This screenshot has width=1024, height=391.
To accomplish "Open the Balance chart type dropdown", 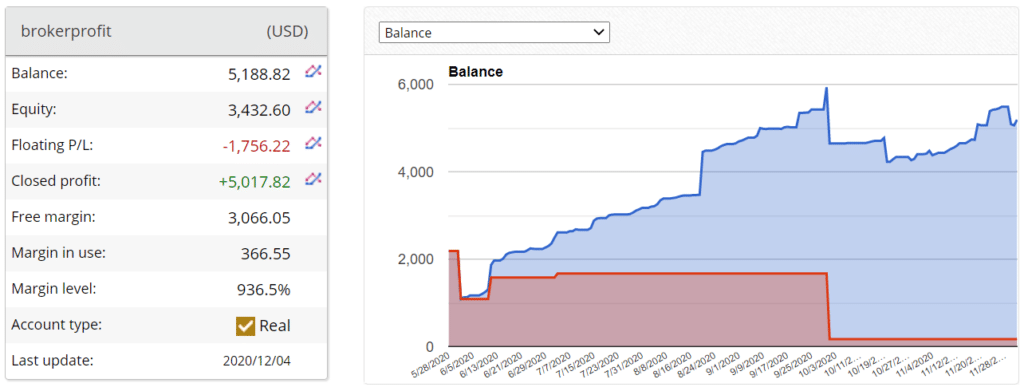I will pos(494,33).
